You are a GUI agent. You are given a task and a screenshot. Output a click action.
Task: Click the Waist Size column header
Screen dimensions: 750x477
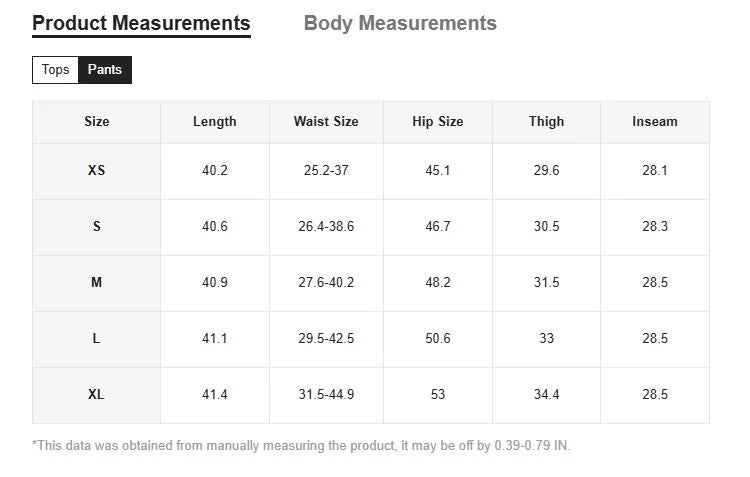[326, 122]
